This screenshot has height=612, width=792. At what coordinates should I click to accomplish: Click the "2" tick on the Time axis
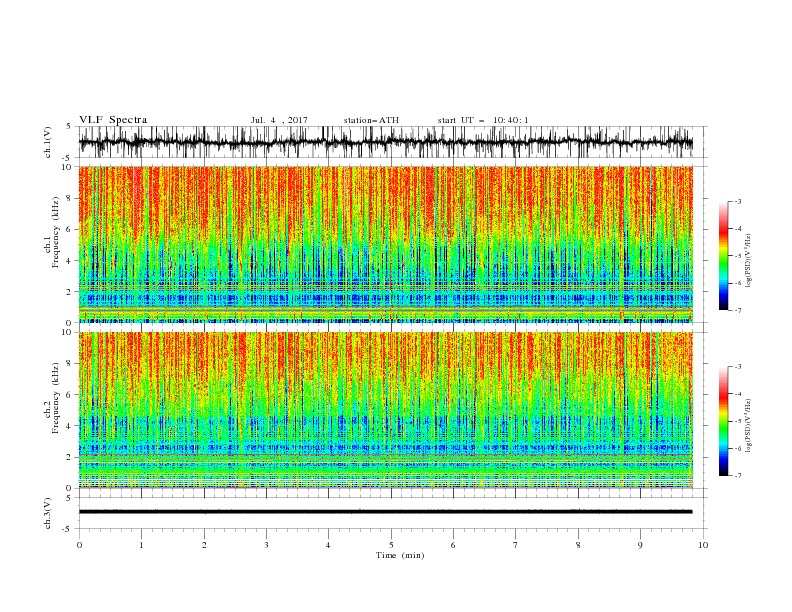pyautogui.click(x=204, y=545)
